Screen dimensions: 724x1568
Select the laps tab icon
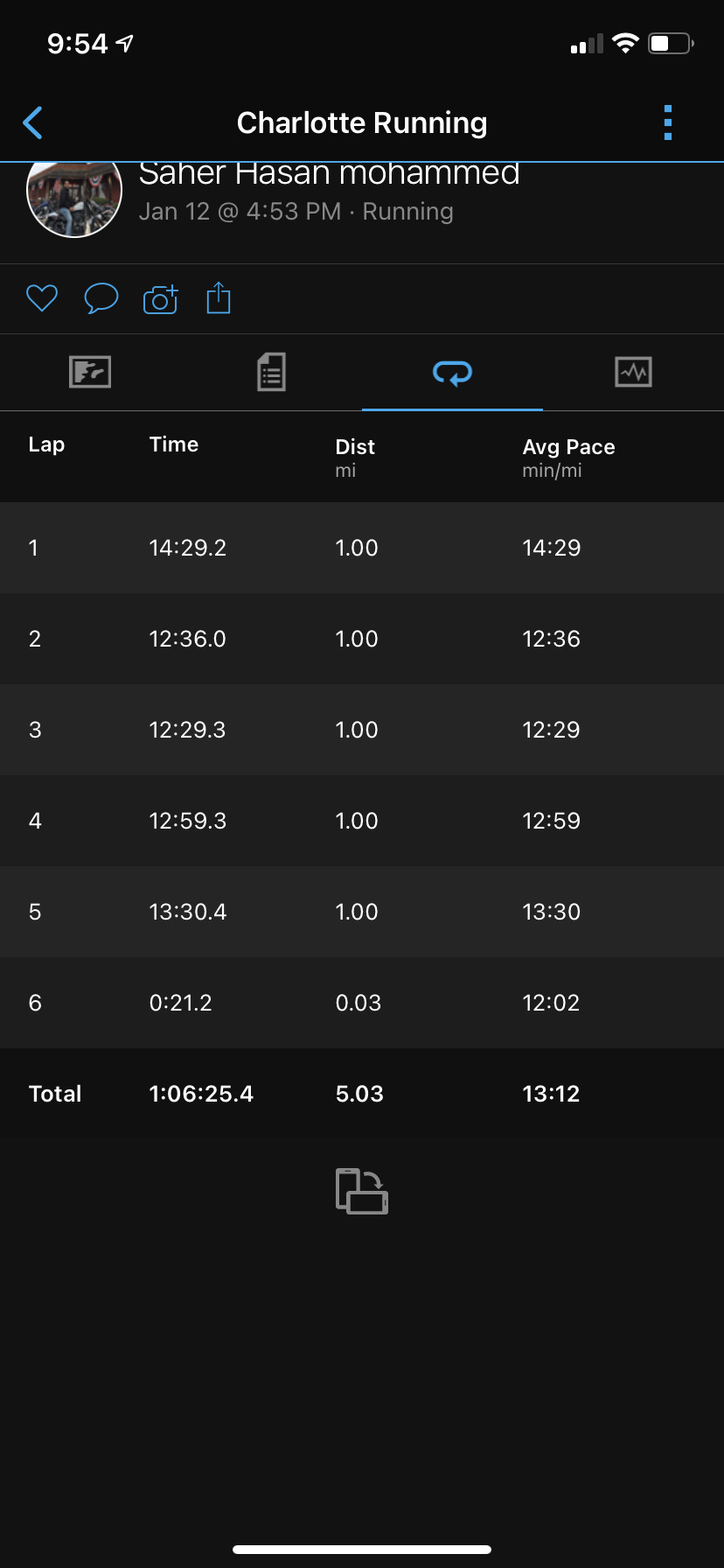point(453,373)
